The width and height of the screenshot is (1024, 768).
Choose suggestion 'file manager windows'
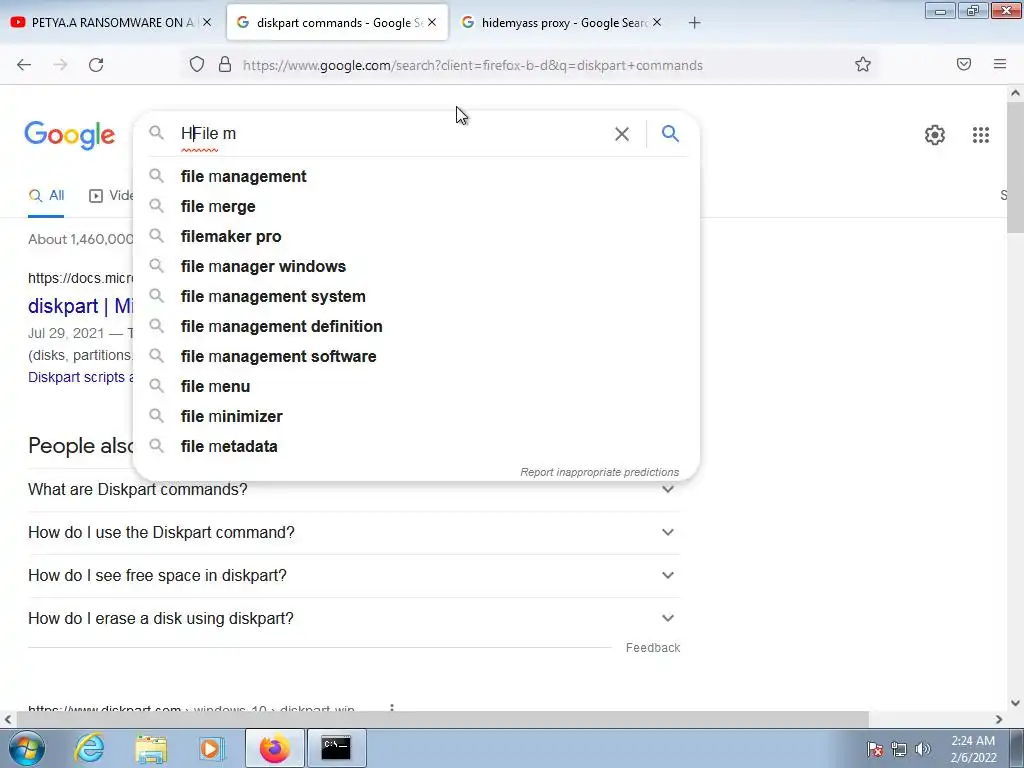coord(416,266)
